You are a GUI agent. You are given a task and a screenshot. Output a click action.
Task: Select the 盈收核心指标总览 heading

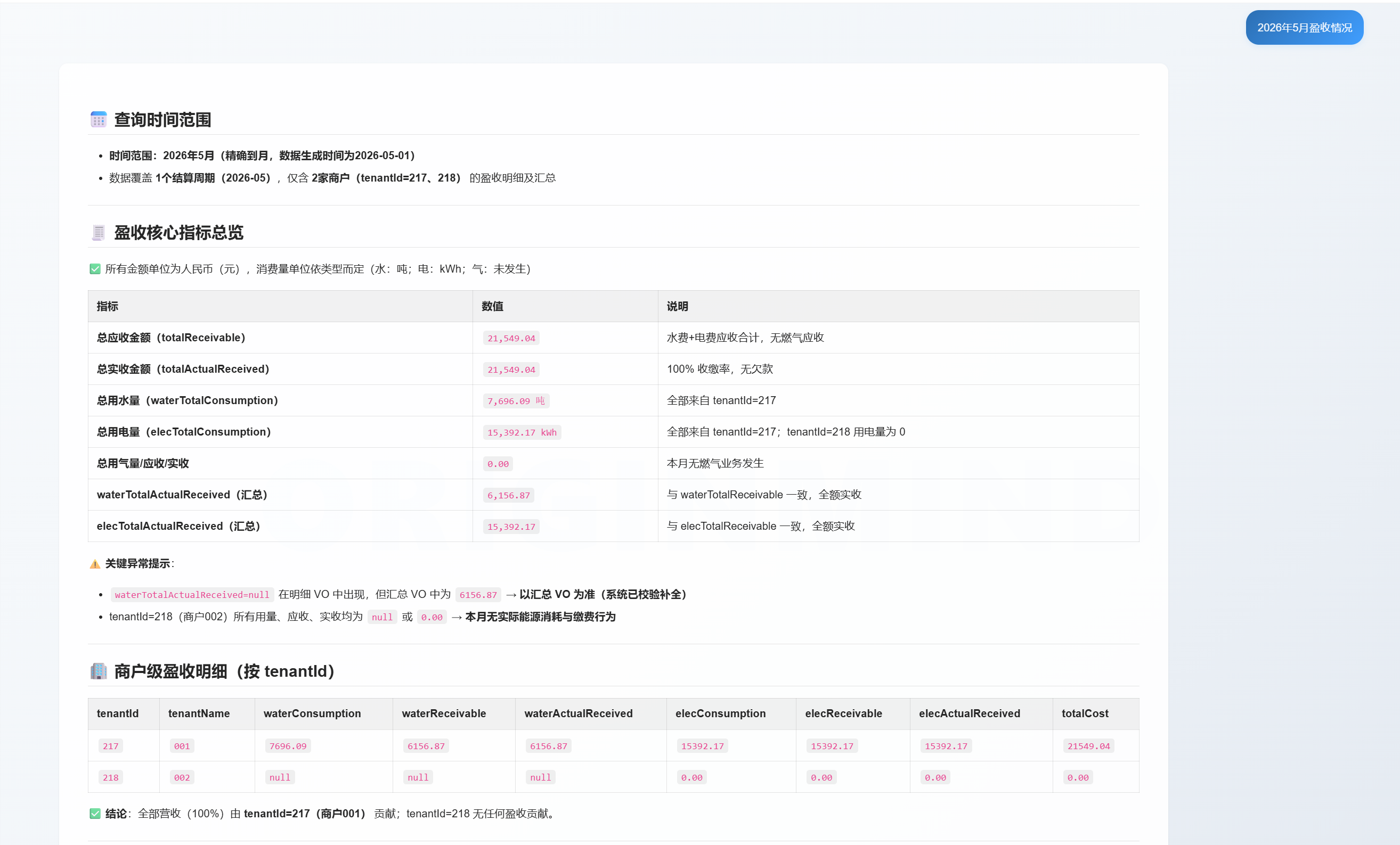tap(178, 232)
